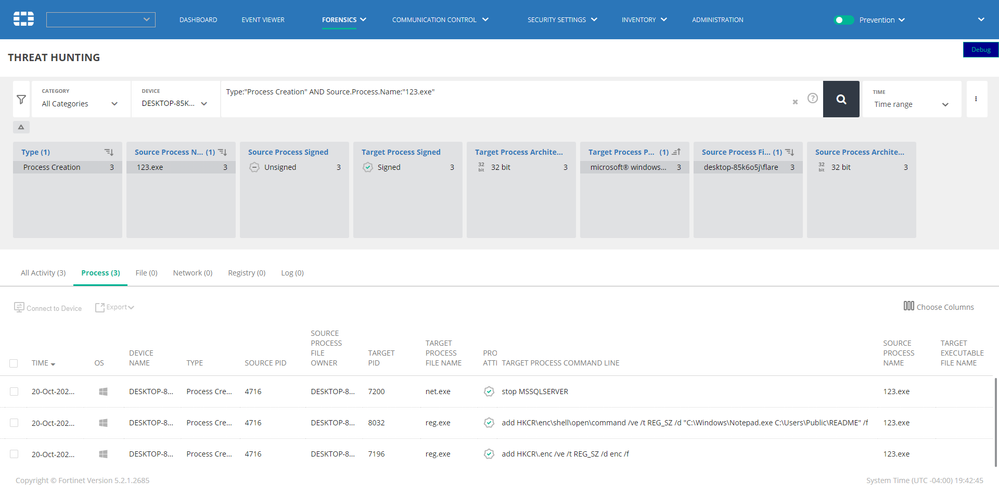Open the query help question mark icon
Image resolution: width=999 pixels, height=488 pixels.
812,99
